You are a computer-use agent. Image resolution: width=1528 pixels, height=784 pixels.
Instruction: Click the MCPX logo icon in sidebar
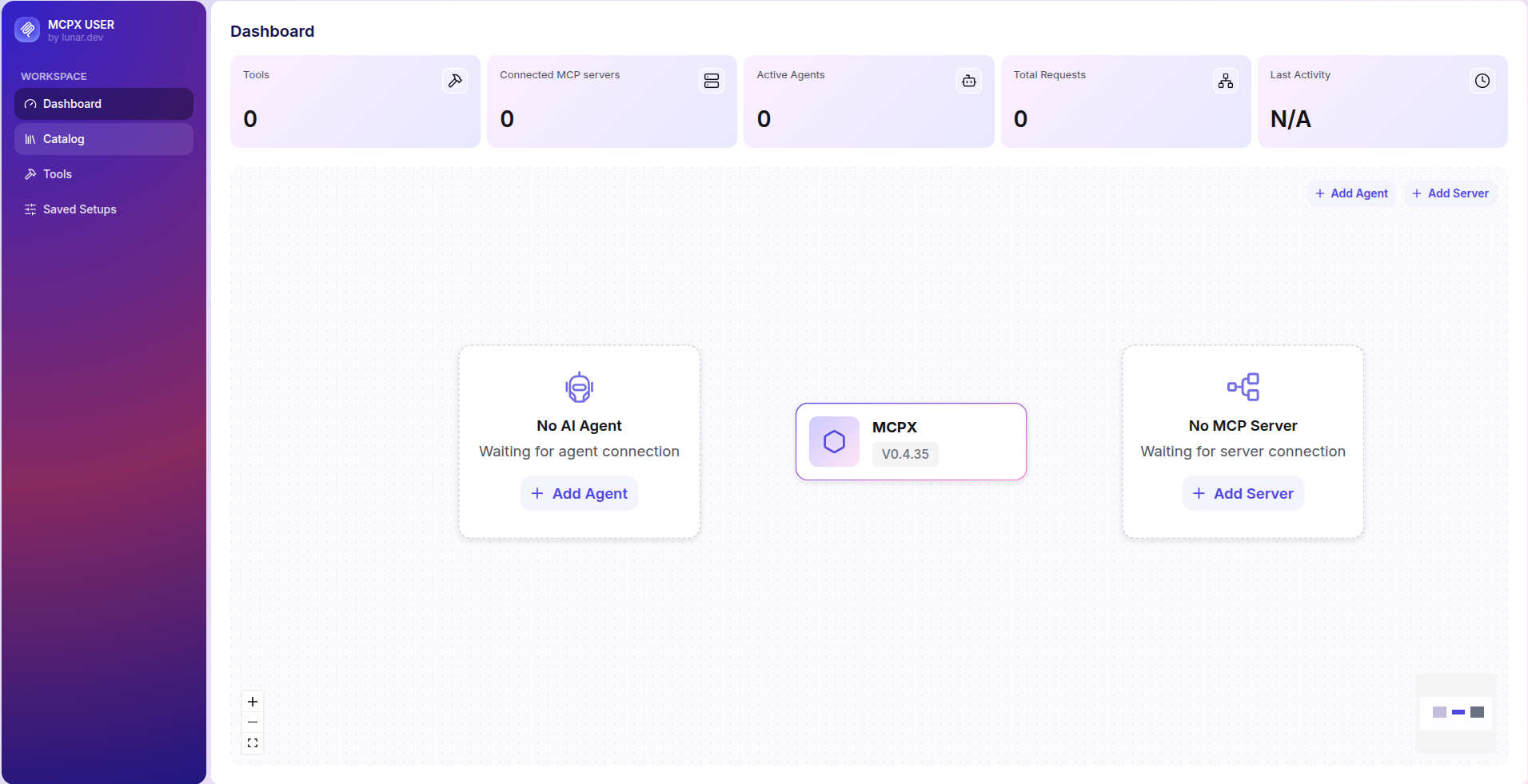[27, 30]
